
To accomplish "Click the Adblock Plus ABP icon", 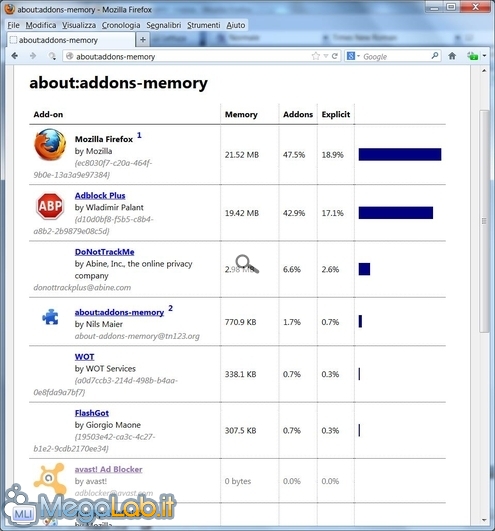I will click(x=50, y=206).
